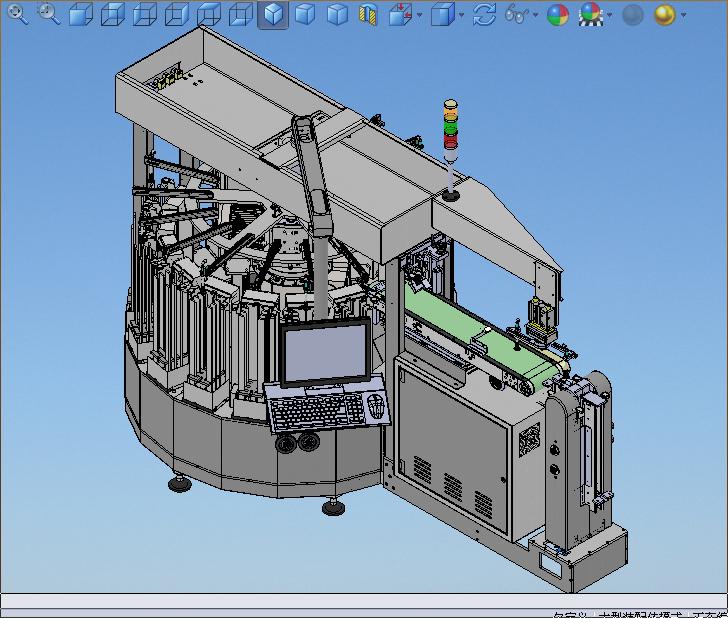Switch to the Top standard view cube

(209, 14)
